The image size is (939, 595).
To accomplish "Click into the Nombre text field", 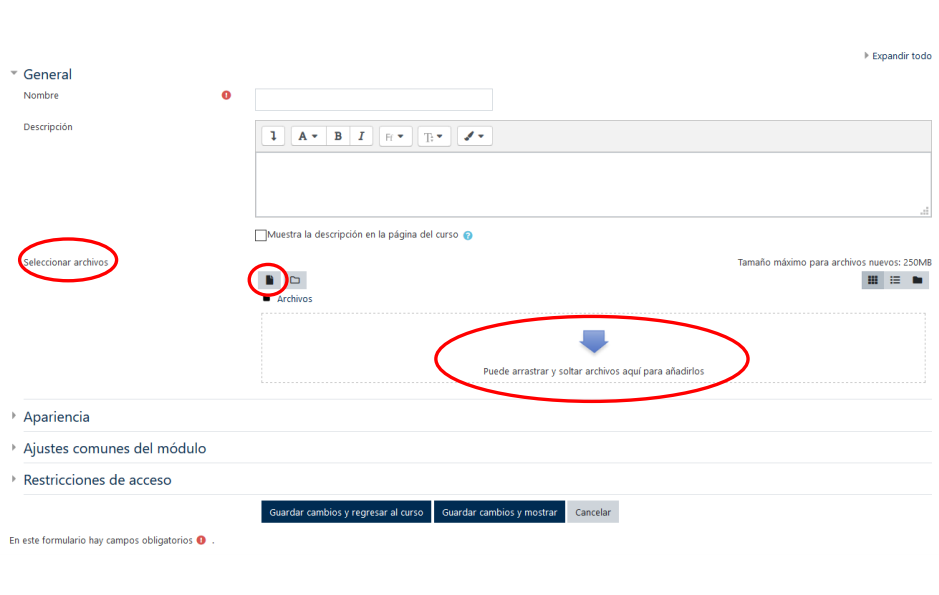I will click(x=373, y=99).
